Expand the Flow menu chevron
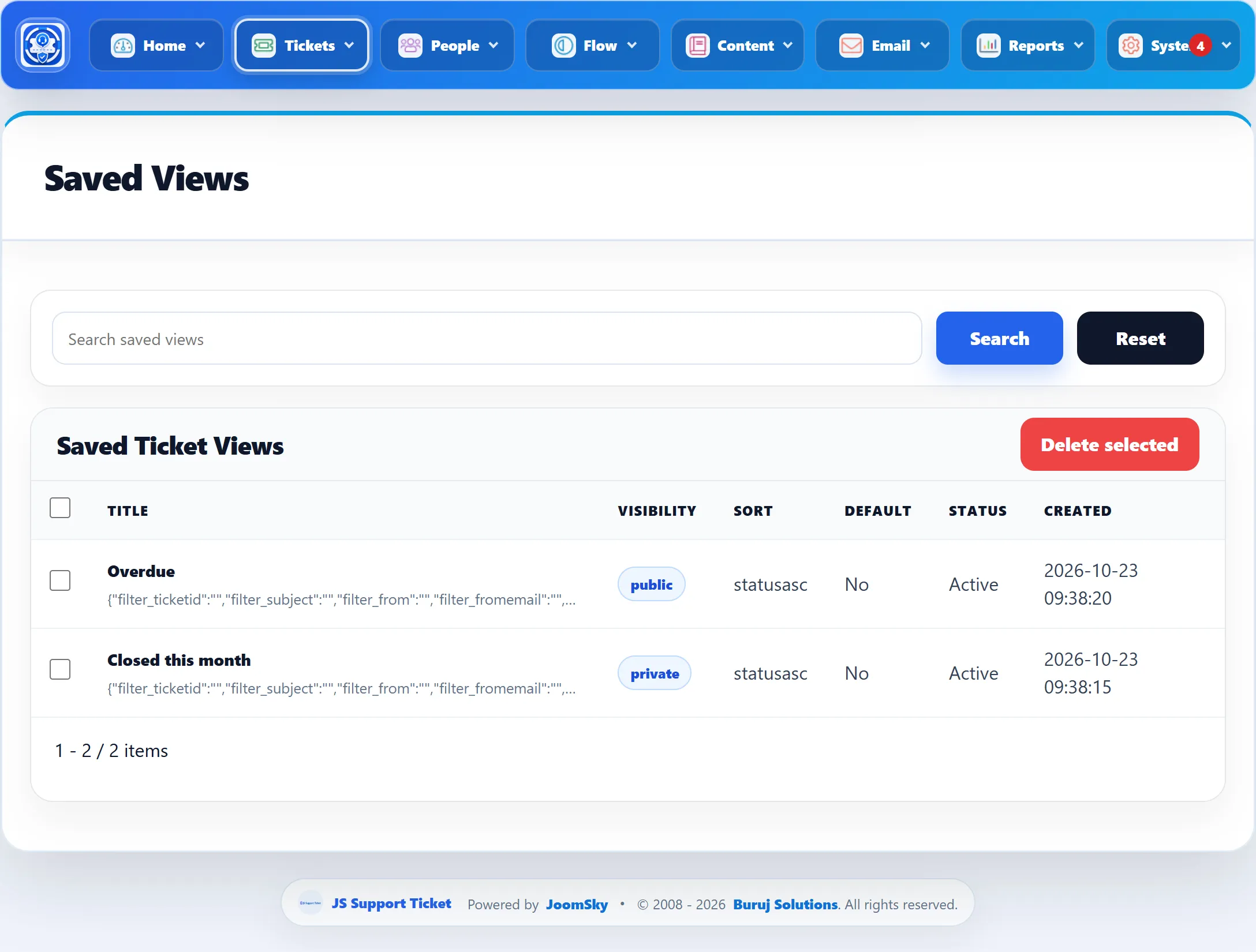 (632, 46)
